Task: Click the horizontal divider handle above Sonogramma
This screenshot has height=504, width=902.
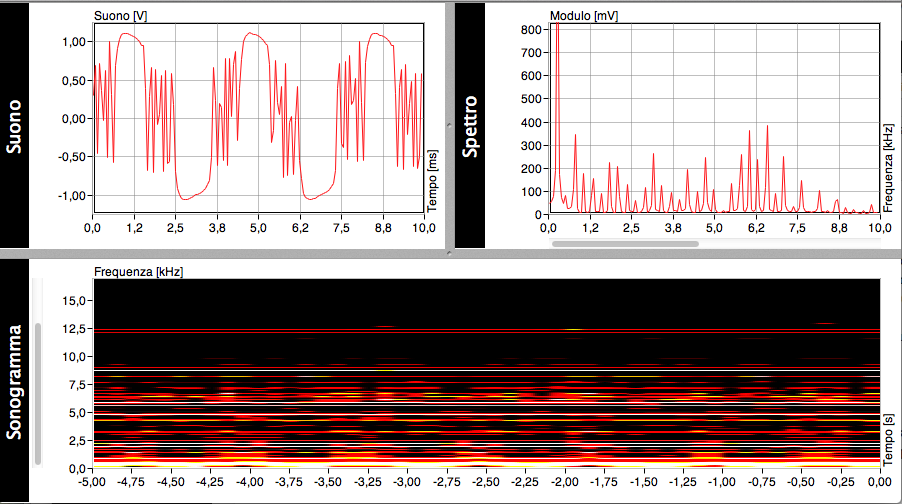Action: [449, 253]
